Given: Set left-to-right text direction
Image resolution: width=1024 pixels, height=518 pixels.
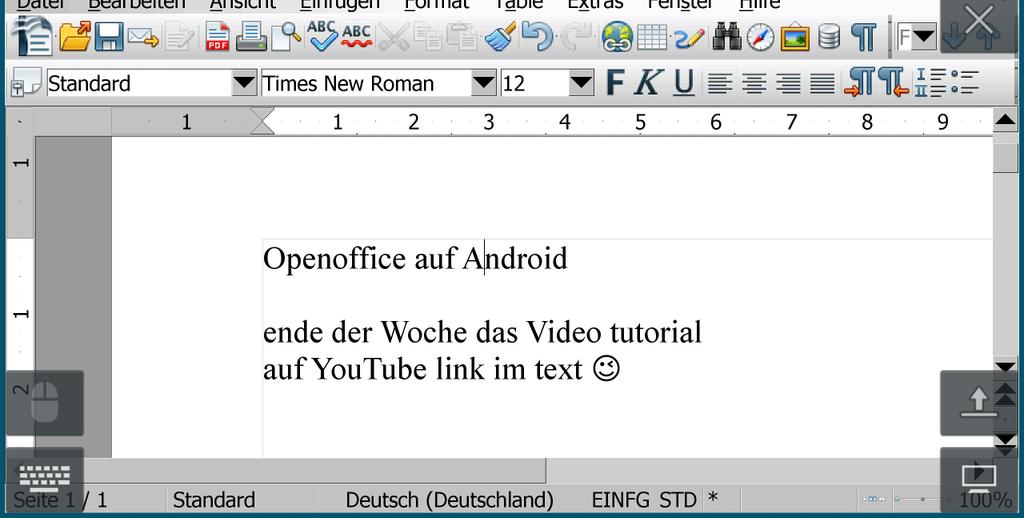Looking at the screenshot, I should 859,83.
